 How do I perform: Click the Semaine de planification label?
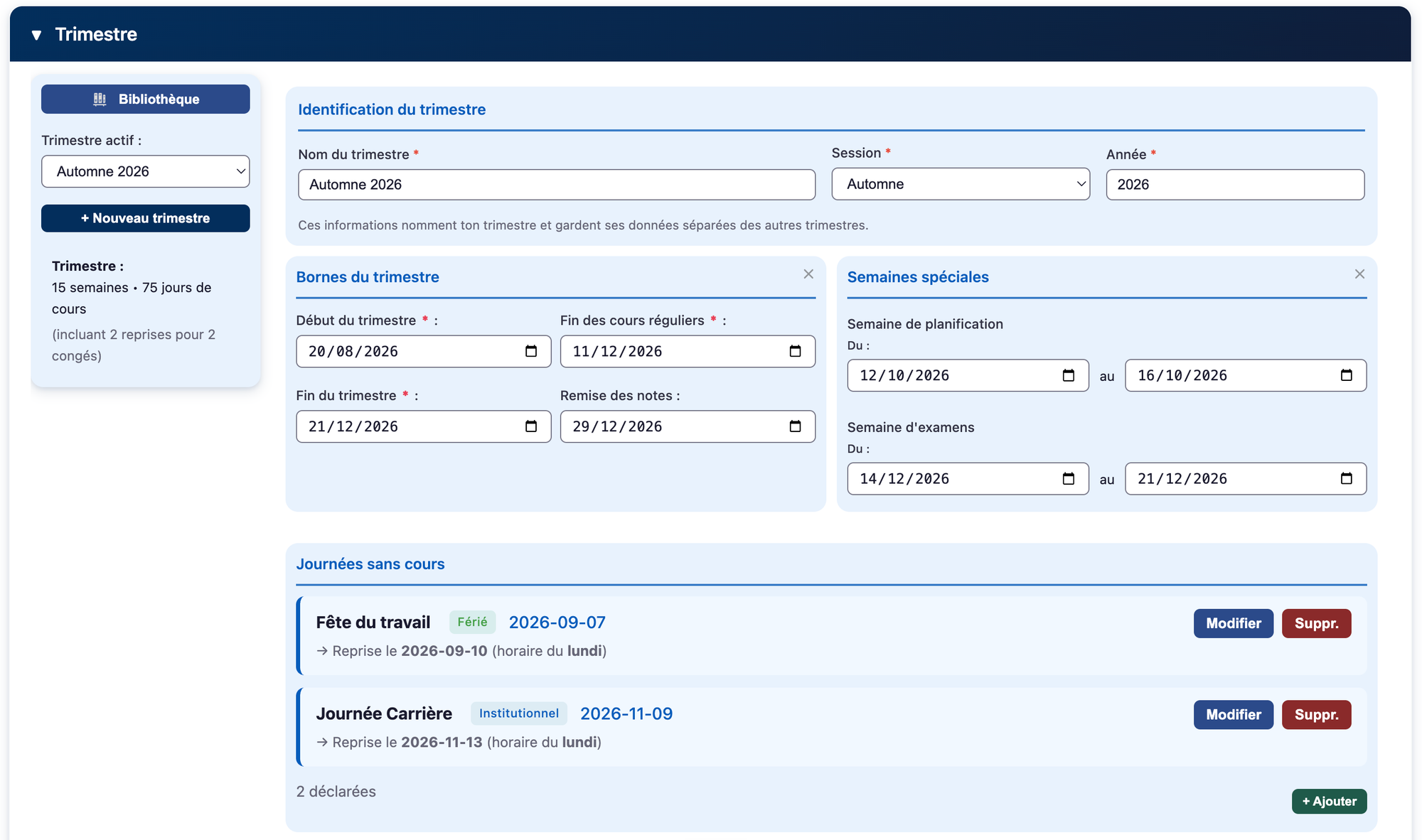(x=925, y=324)
